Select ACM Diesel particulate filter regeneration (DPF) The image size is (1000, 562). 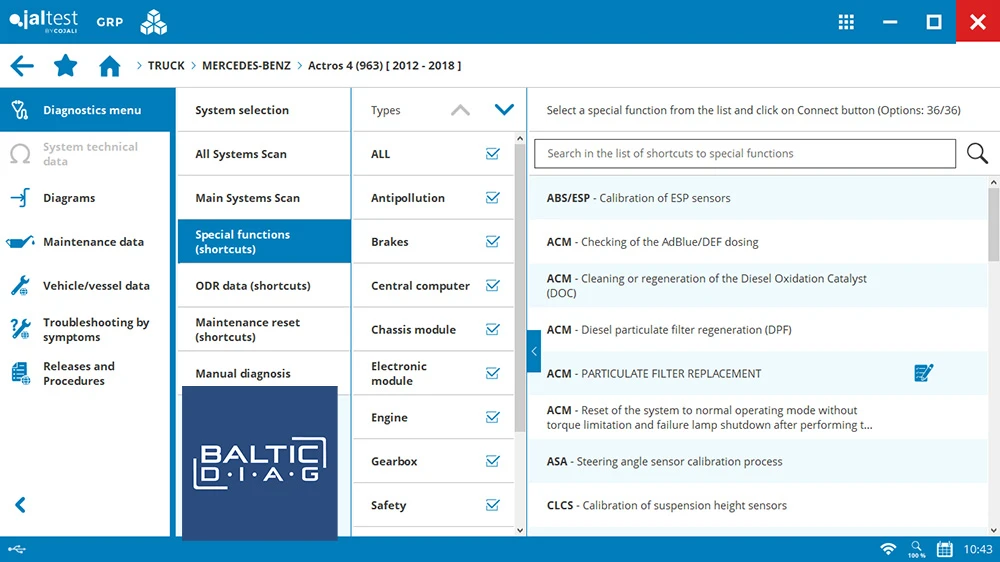coord(758,329)
